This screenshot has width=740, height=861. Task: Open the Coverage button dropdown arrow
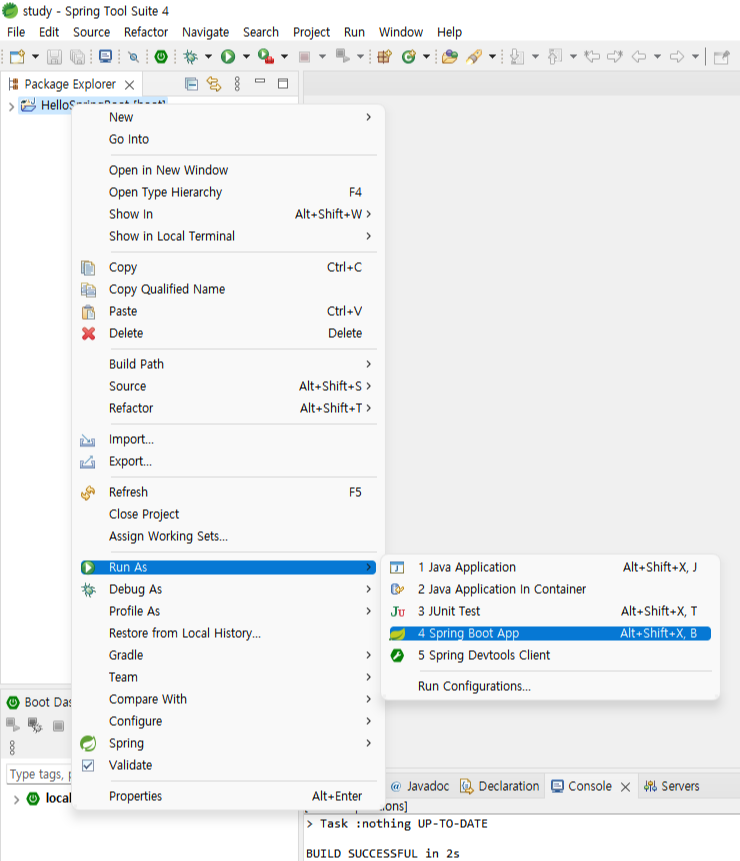pyautogui.click(x=284, y=57)
